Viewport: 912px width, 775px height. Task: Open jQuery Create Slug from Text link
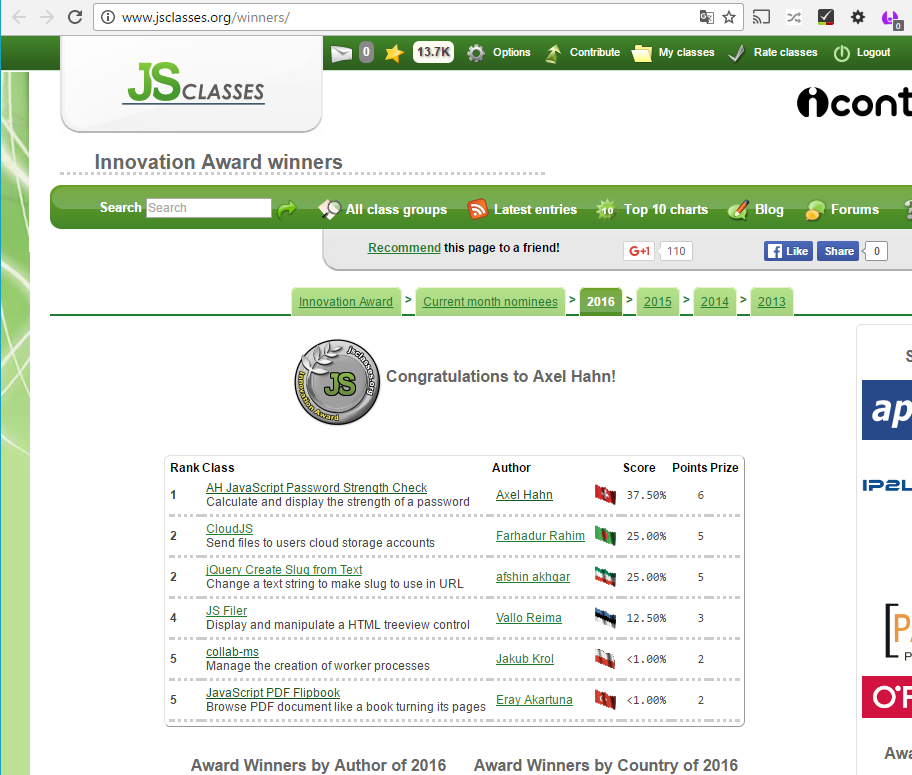(x=284, y=570)
